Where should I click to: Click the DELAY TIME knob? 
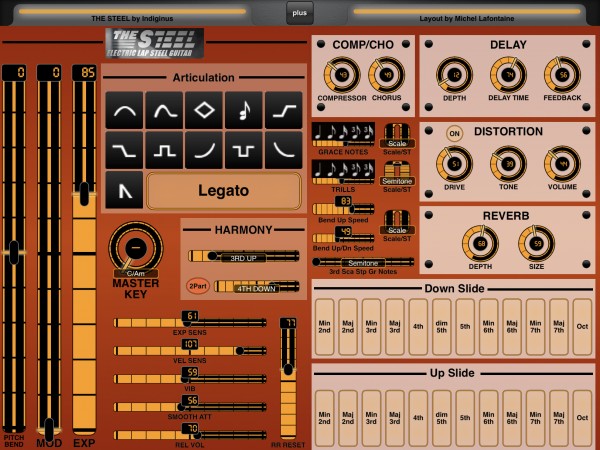point(509,75)
